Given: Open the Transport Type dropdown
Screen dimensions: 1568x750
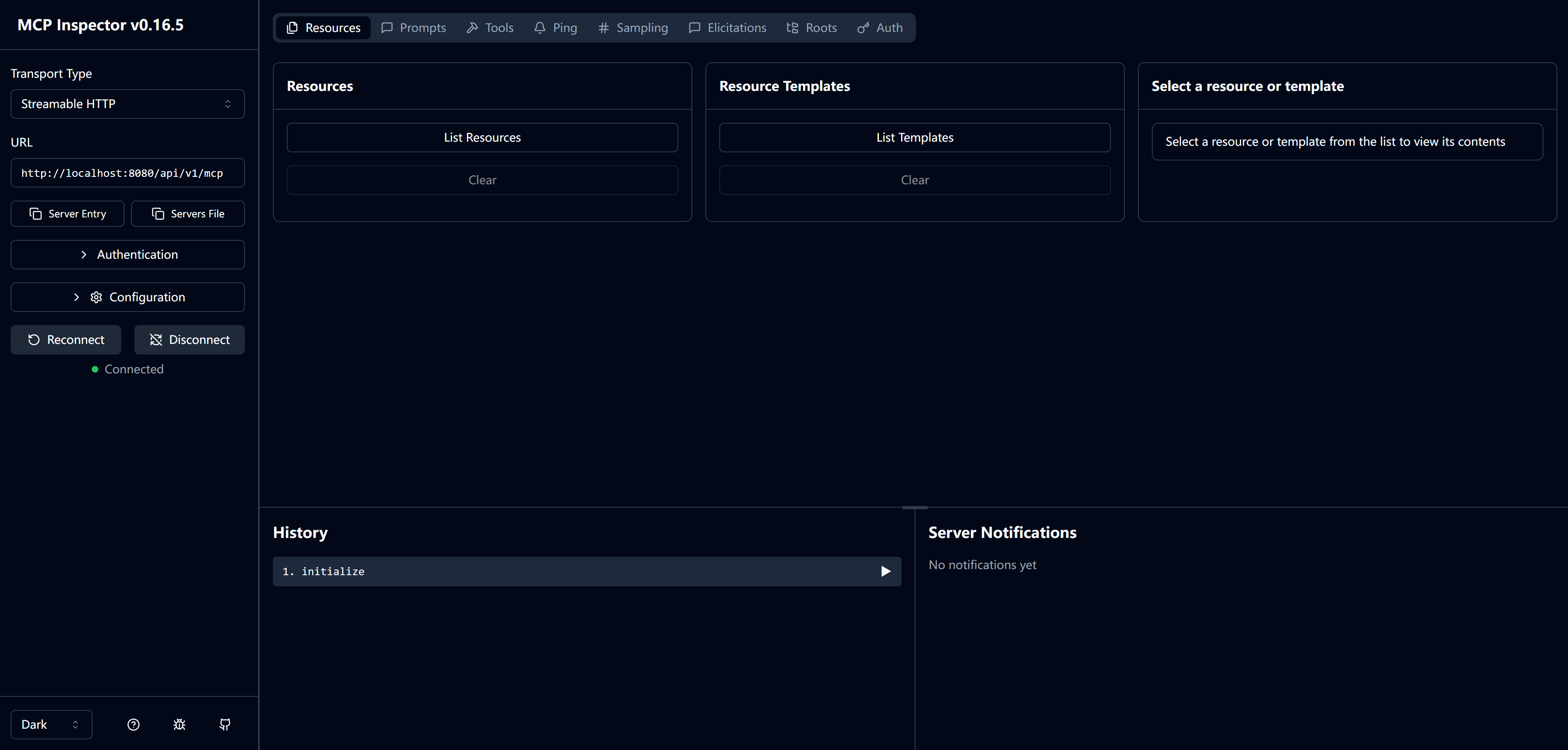Looking at the screenshot, I should [x=127, y=104].
